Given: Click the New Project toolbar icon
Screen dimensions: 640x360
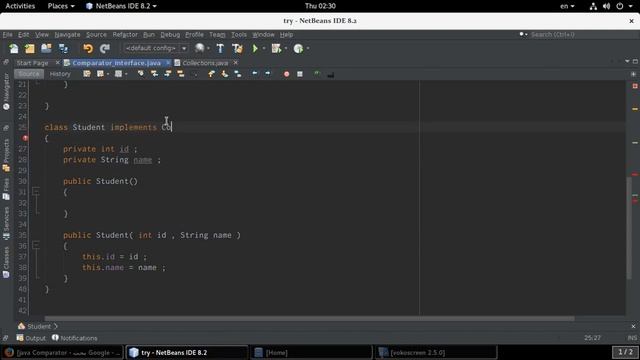Looking at the screenshot, I should click(30, 49).
